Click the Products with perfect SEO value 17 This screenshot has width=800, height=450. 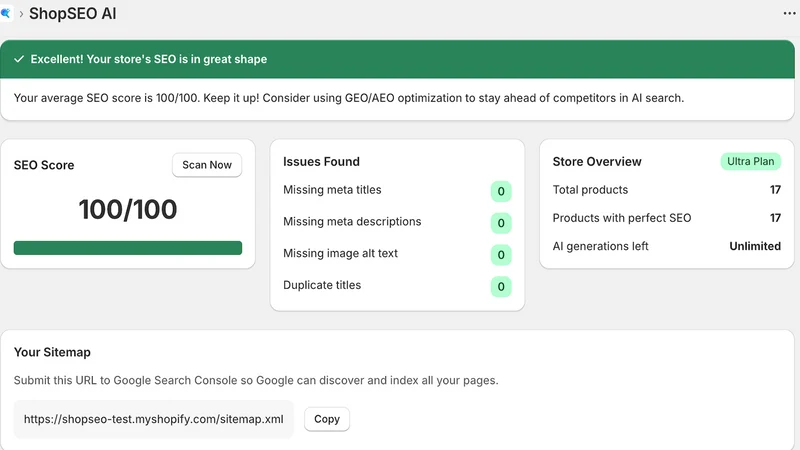pos(775,218)
